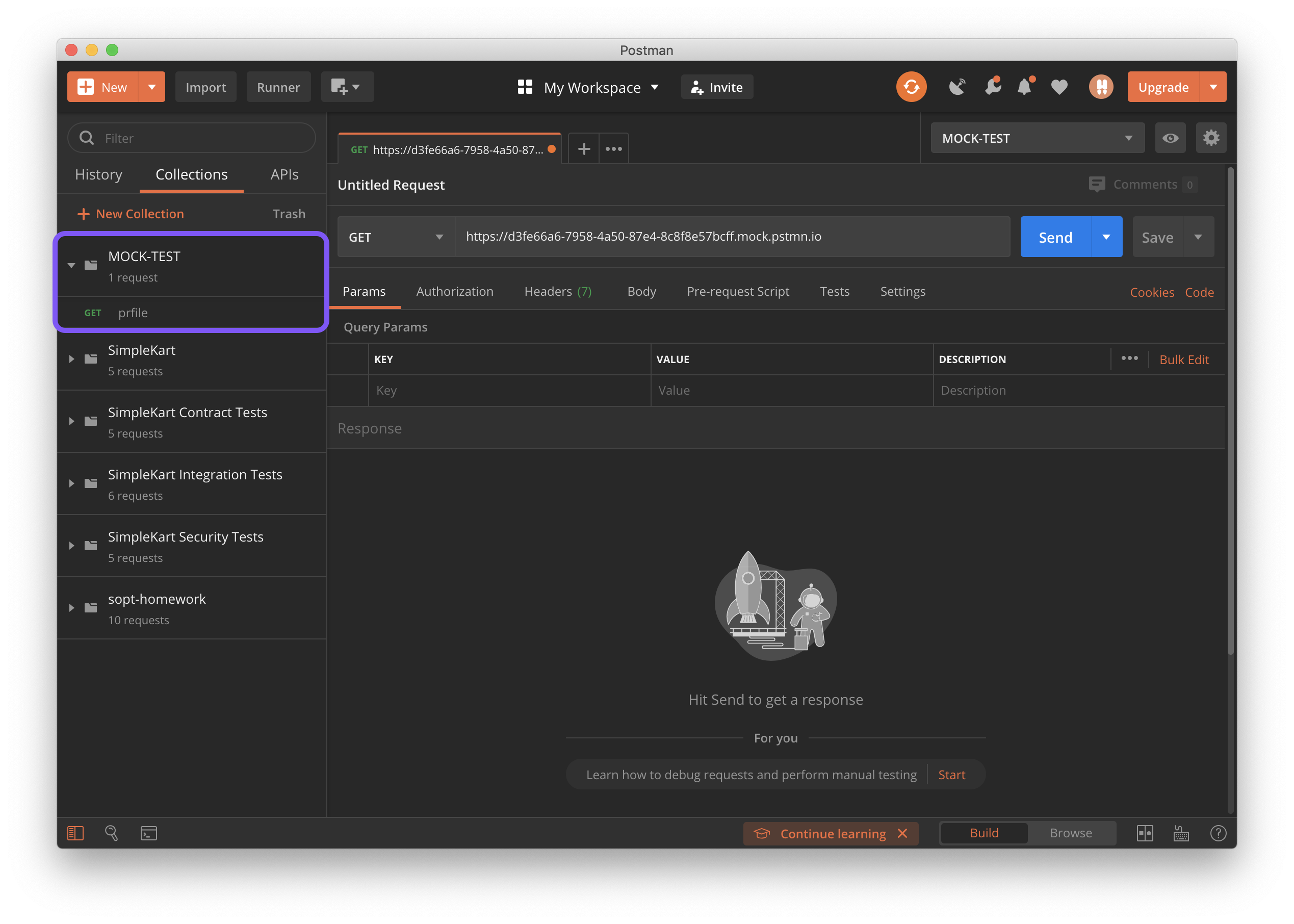Open the Postman console icon
The width and height of the screenshot is (1294, 924).
[x=148, y=833]
